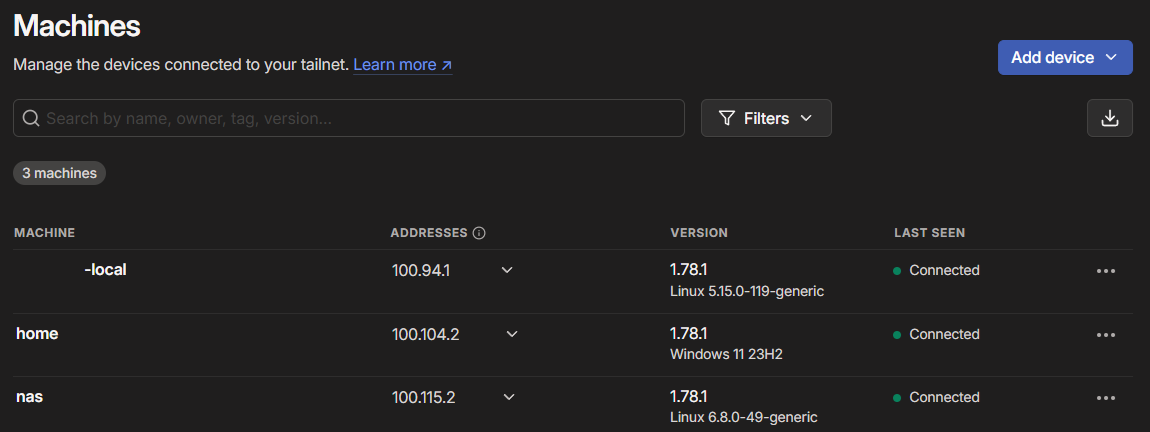Open the three-dot menu for home machine
Screen dimensions: 1150x432
pos(1105,335)
